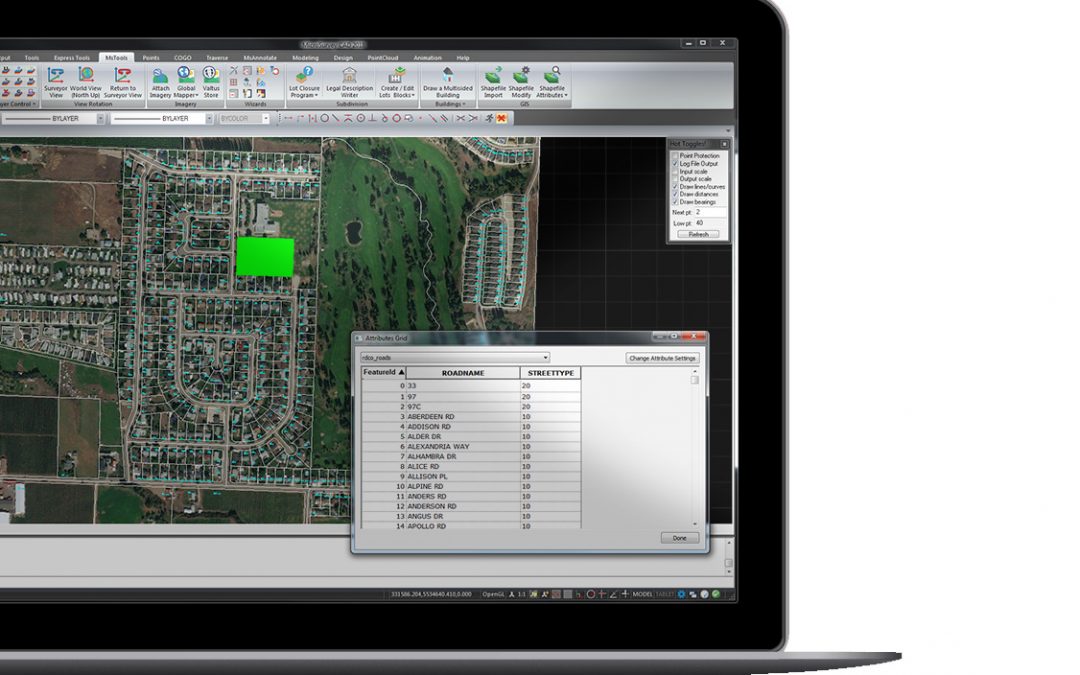Uncheck the Log File Output option
The width and height of the screenshot is (1080, 675).
(675, 164)
